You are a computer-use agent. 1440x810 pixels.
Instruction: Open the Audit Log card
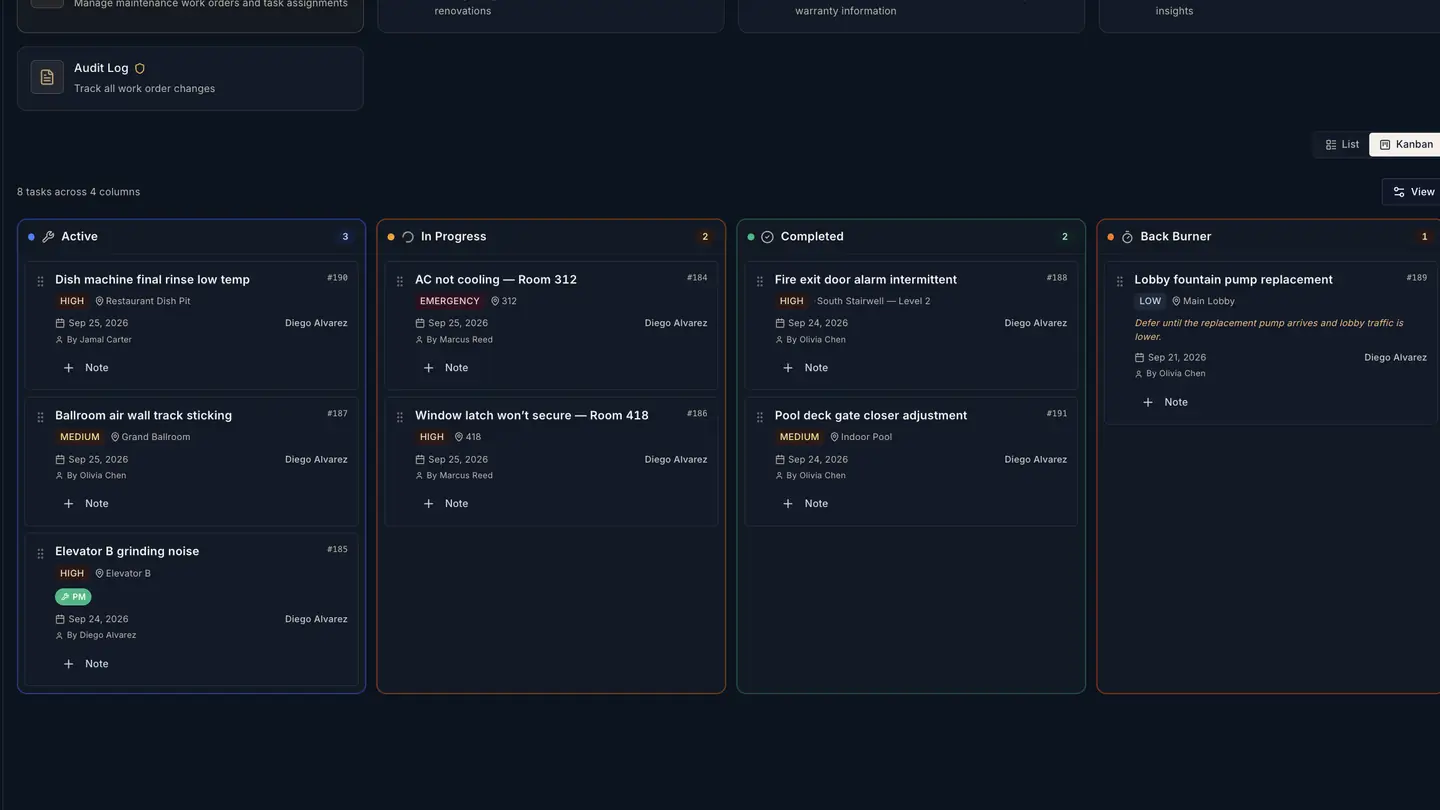click(x=190, y=78)
